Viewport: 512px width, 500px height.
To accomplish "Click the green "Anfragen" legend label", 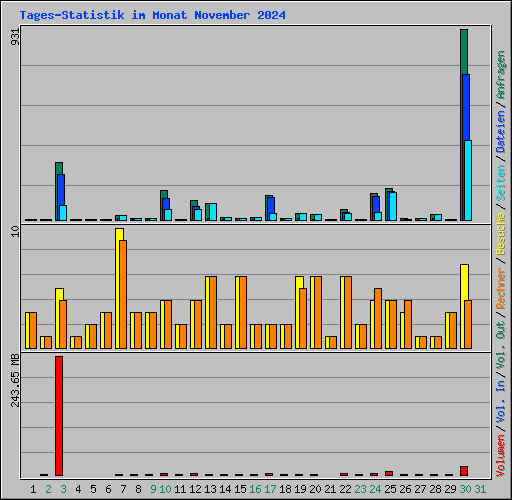I will tap(501, 74).
